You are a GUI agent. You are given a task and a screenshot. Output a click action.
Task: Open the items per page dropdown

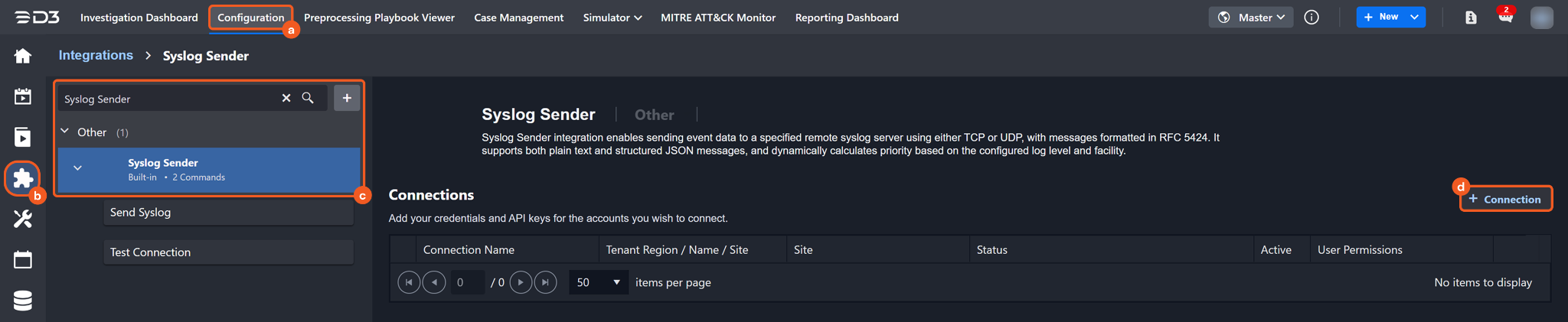(x=598, y=282)
